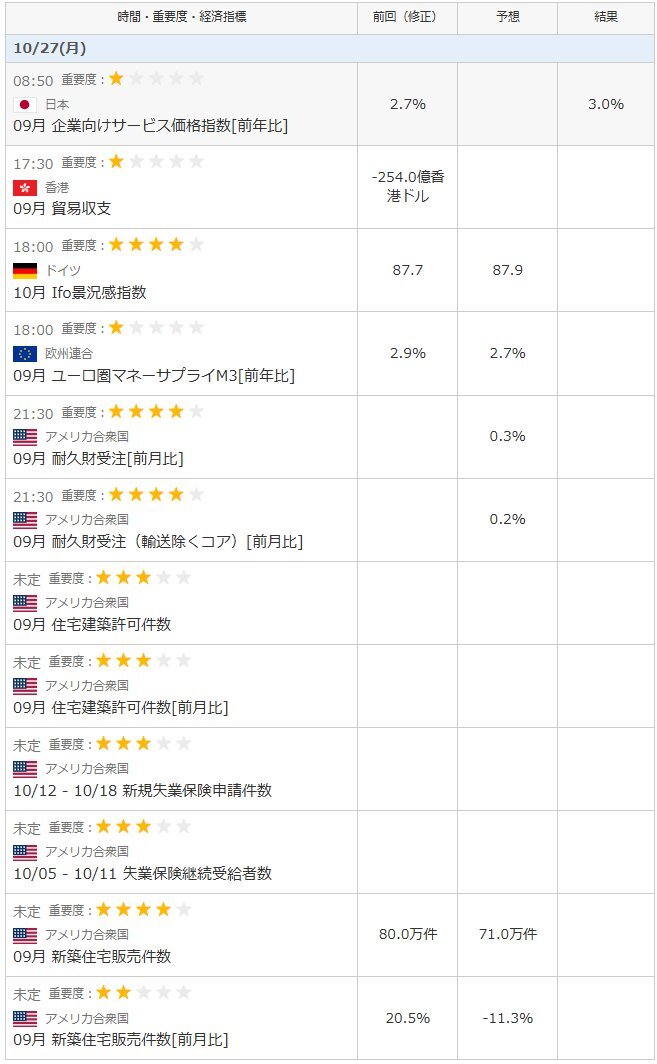Click importance stars for 貿易収支 row
This screenshot has width=657, height=1064.
coord(155,161)
